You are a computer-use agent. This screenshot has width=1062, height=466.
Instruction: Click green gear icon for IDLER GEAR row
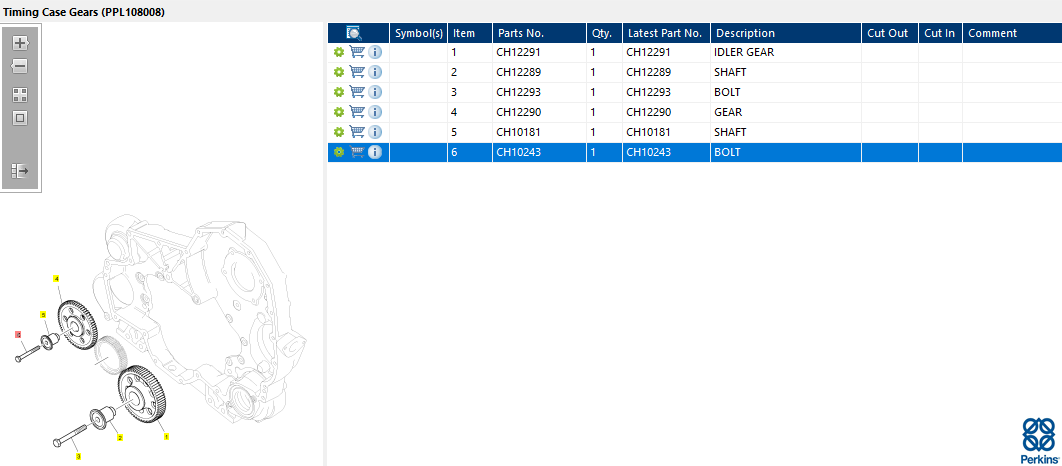[339, 52]
